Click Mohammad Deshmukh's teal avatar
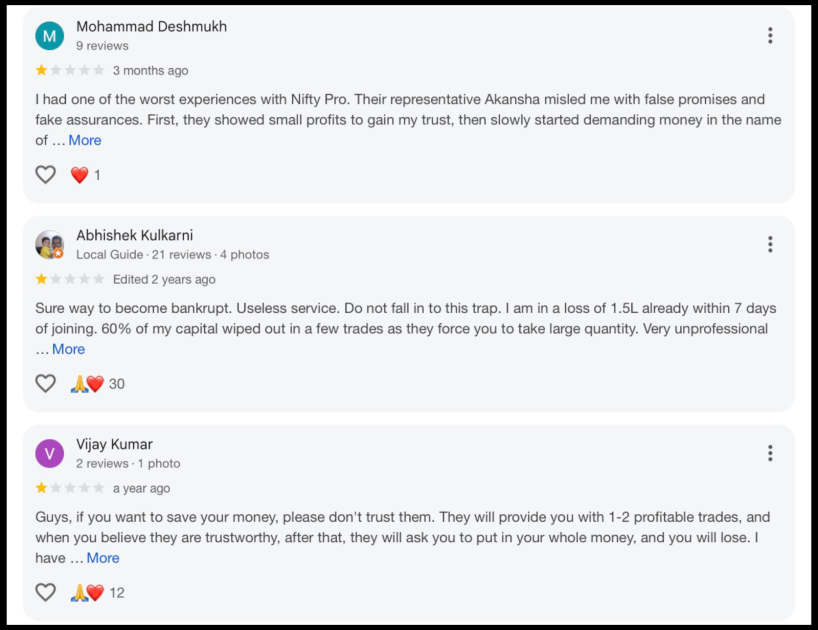Image resolution: width=818 pixels, height=630 pixels. [49, 36]
